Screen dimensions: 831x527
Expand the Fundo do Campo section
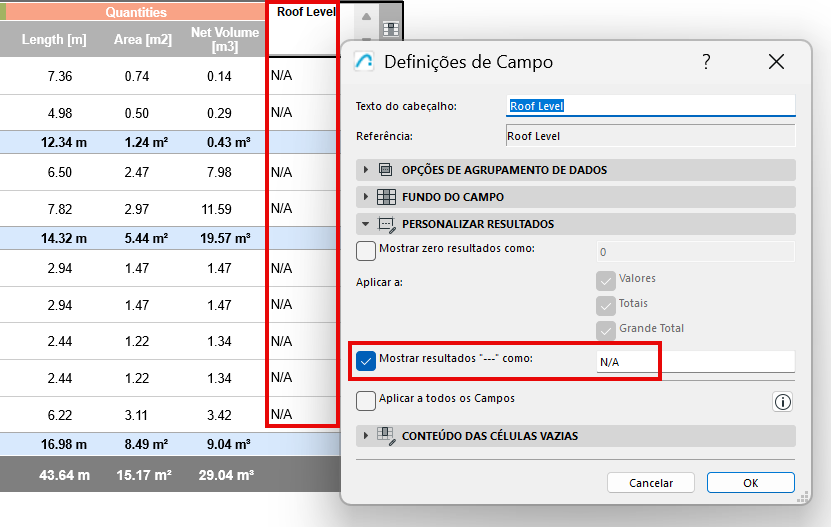pyautogui.click(x=366, y=197)
